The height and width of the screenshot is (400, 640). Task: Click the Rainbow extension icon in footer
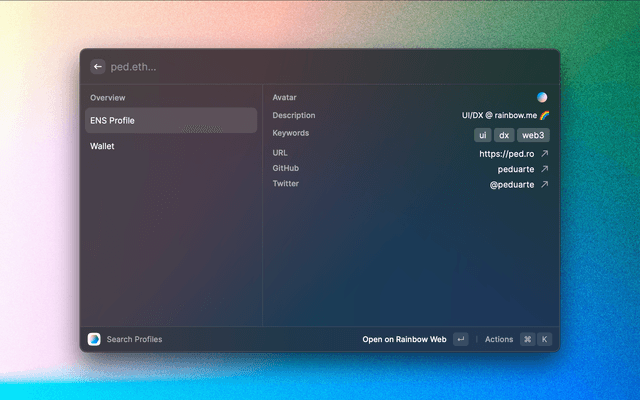click(x=94, y=339)
